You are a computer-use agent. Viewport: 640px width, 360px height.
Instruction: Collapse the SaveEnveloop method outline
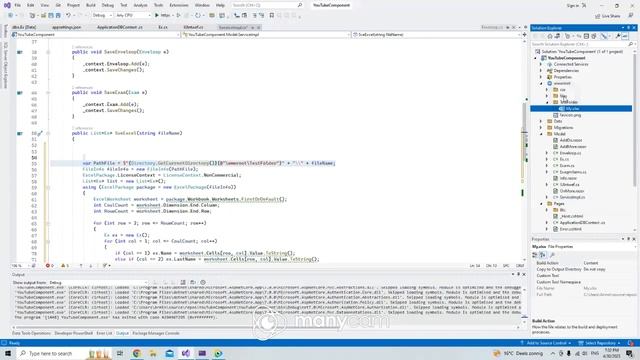pos(48,52)
